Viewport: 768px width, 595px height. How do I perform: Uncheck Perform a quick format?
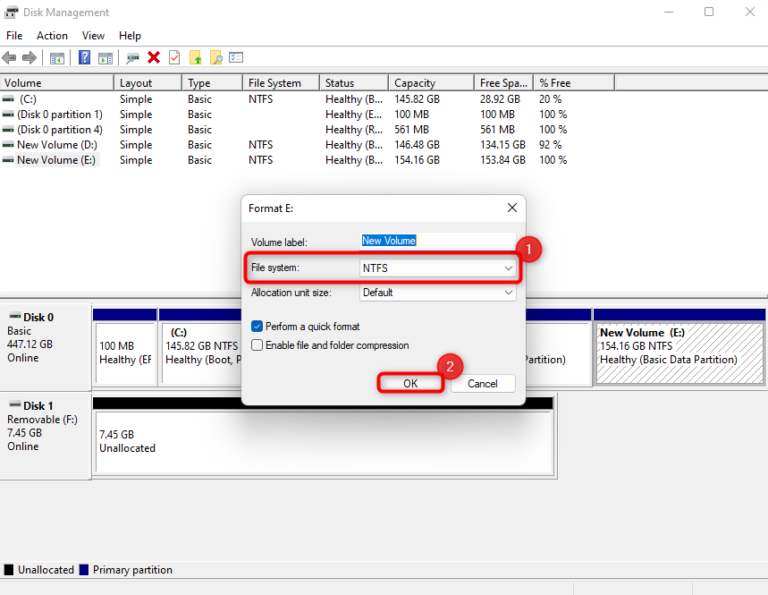click(x=258, y=327)
